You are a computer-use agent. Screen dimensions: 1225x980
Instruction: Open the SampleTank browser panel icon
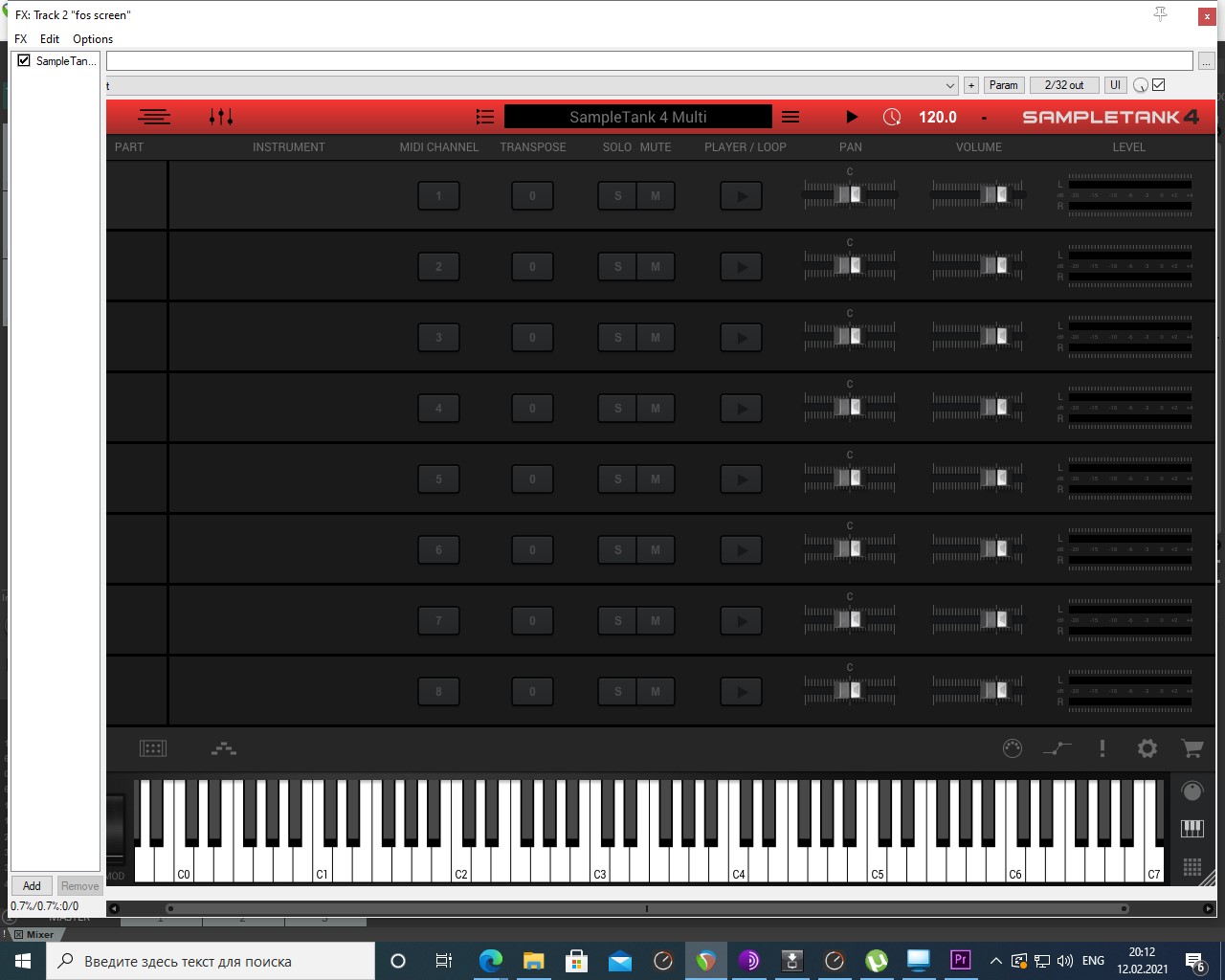[x=154, y=117]
